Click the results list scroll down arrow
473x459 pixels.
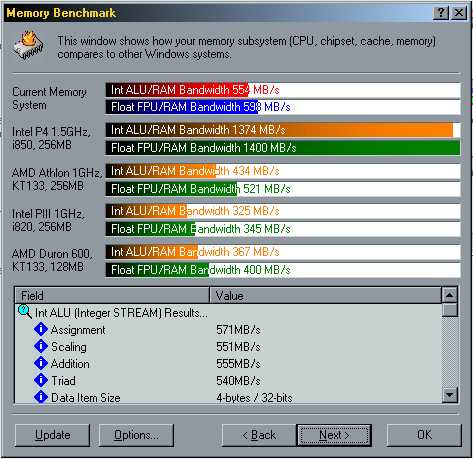tap(449, 395)
